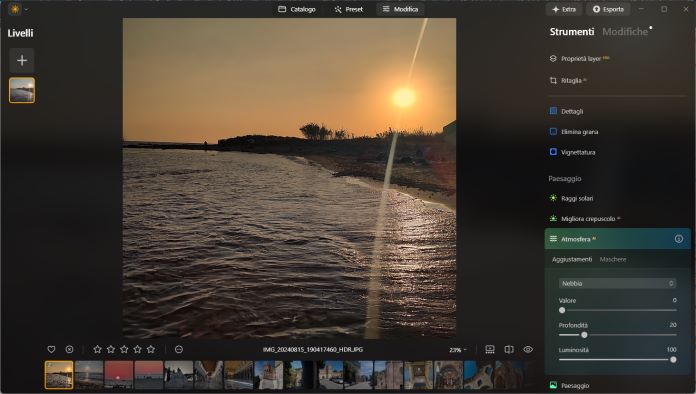Screen dimensions: 696x394
Task: Open the Catalogo tab
Action: [297, 9]
